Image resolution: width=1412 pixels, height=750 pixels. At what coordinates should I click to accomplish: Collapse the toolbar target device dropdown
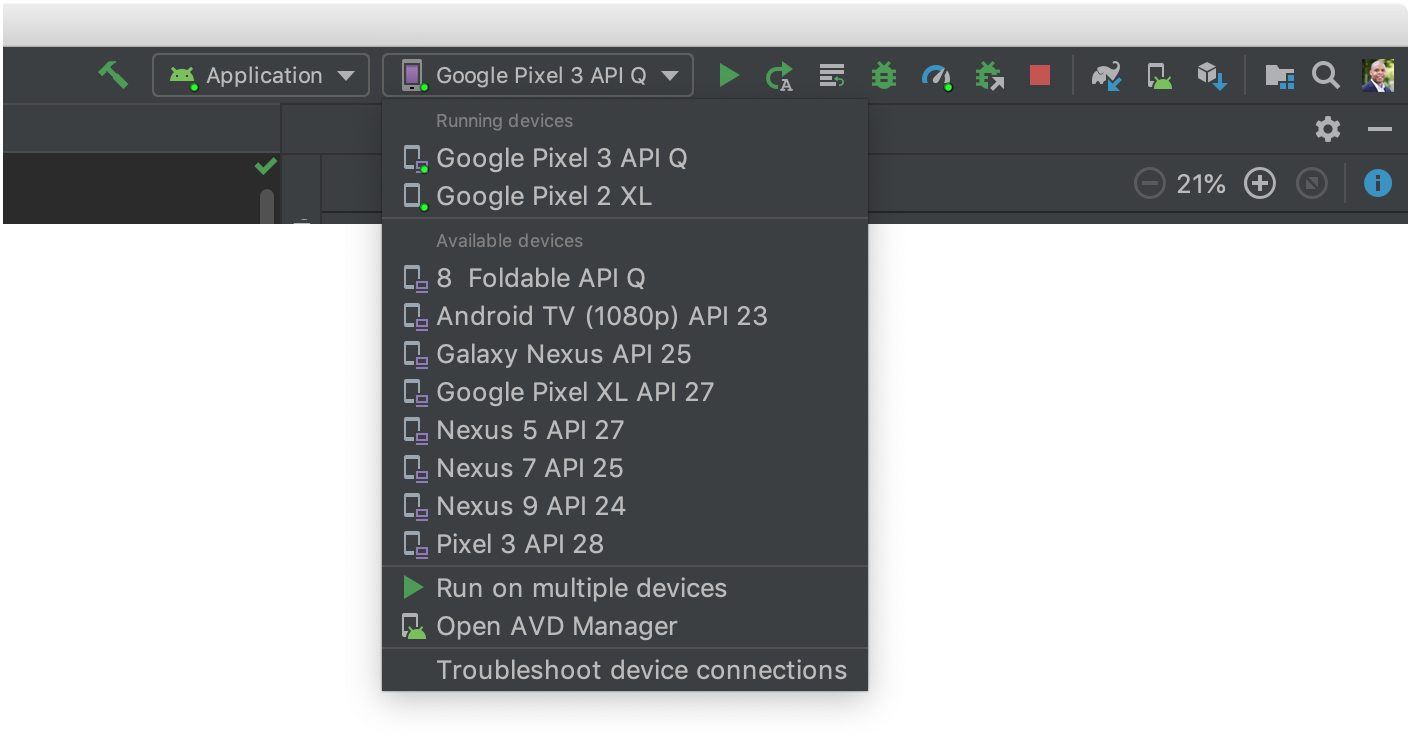(x=538, y=75)
